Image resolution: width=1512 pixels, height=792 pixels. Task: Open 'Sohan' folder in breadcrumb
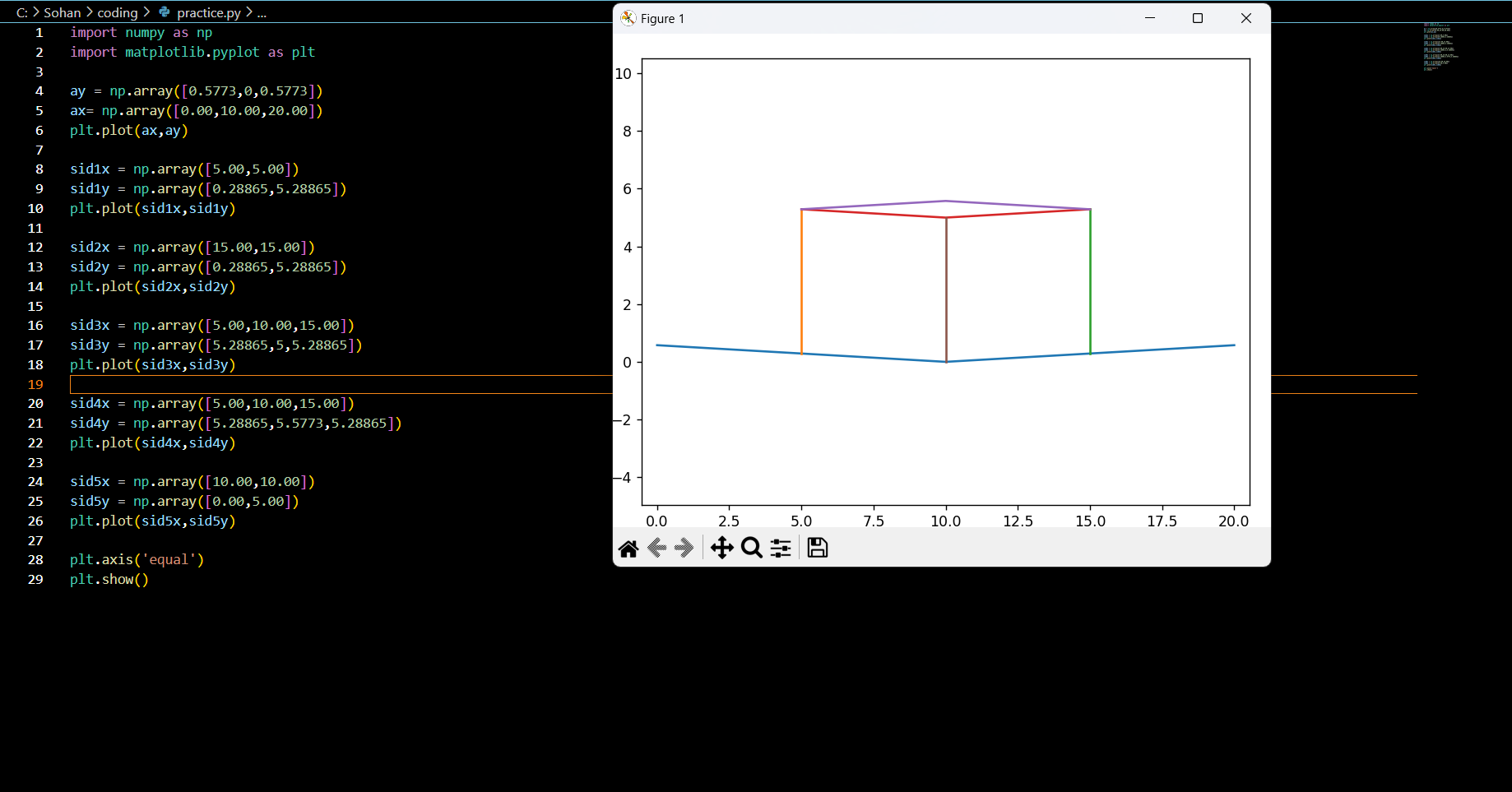(63, 12)
